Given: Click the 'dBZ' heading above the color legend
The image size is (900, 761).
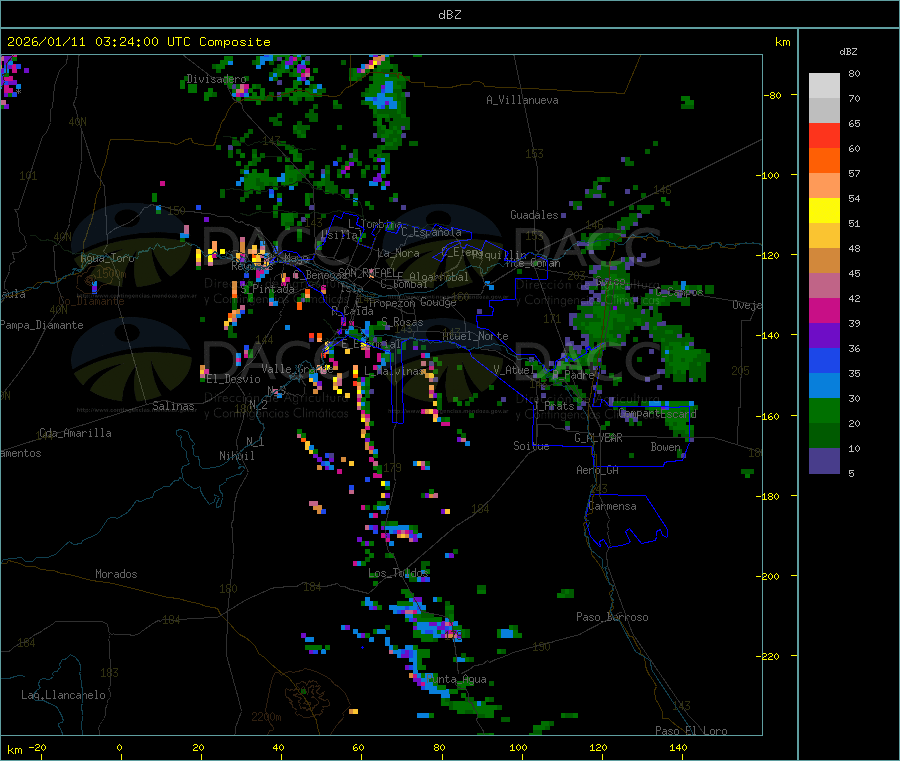Looking at the screenshot, I should (848, 52).
